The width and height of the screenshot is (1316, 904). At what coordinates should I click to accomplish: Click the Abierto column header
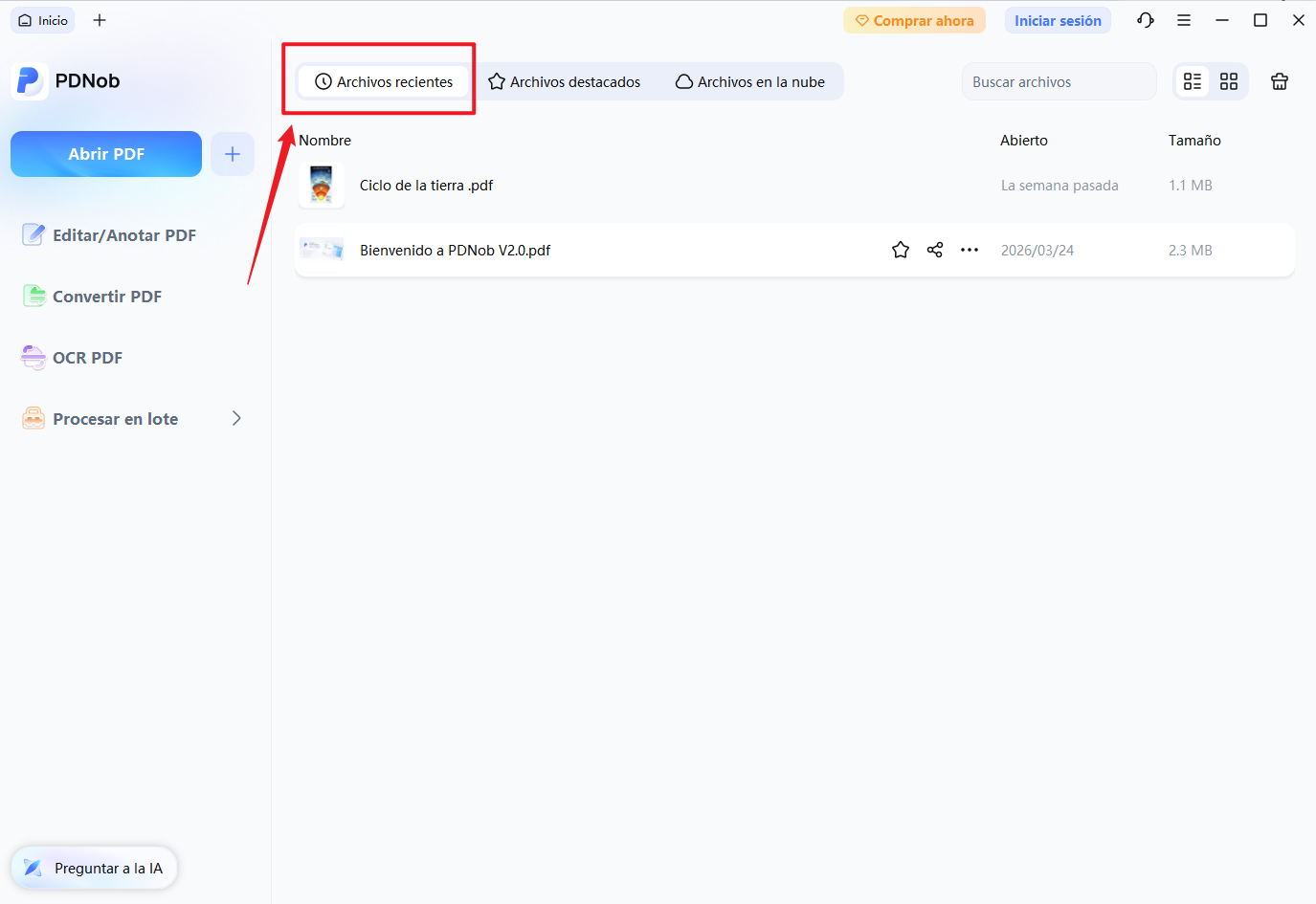point(1024,140)
